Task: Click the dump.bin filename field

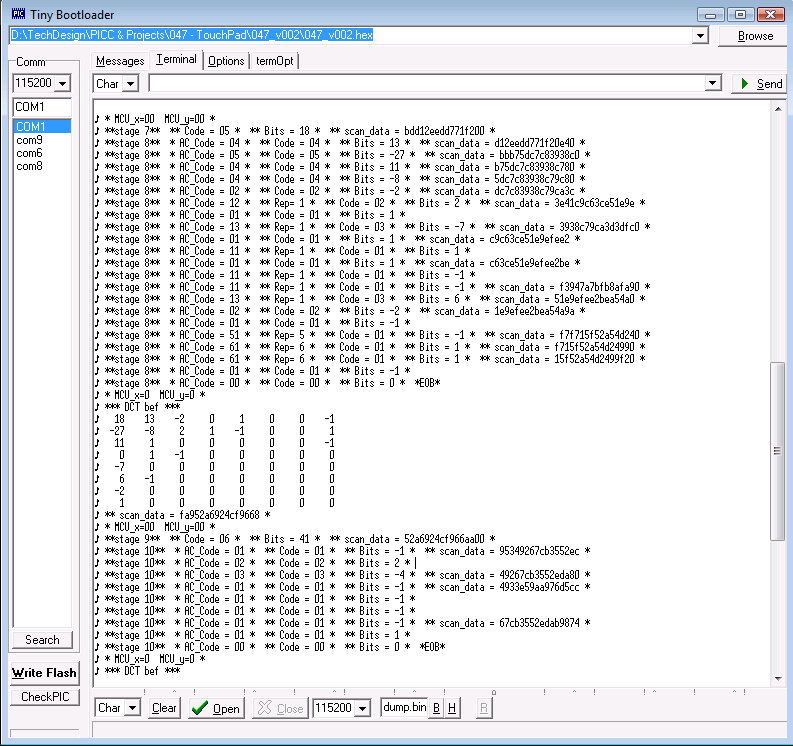Action: (404, 708)
